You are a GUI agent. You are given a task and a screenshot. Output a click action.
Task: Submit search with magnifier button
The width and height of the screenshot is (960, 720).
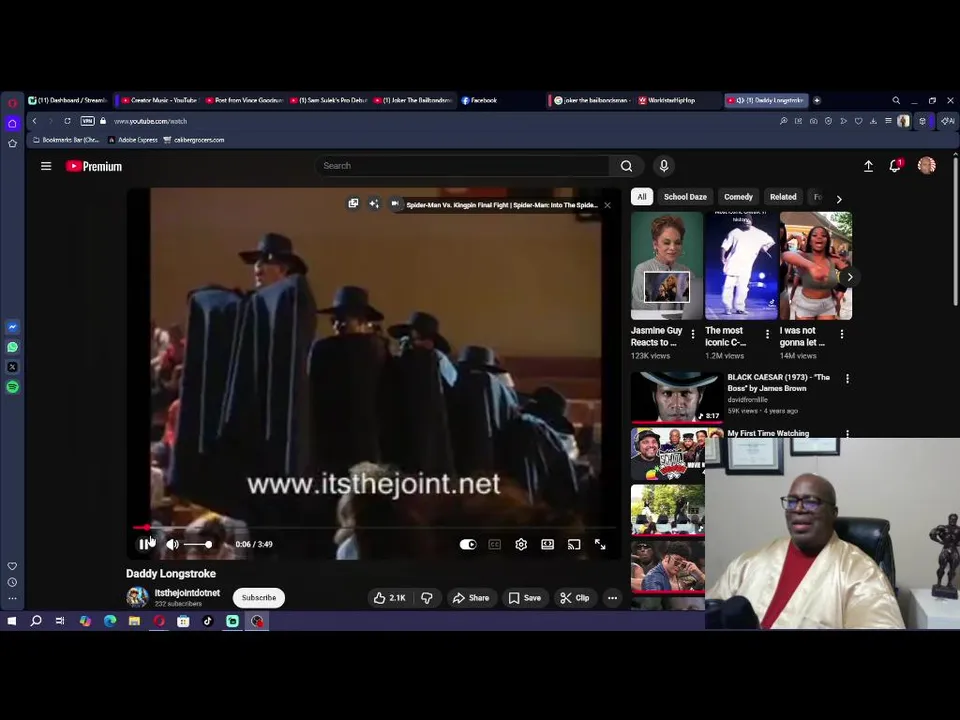point(626,166)
